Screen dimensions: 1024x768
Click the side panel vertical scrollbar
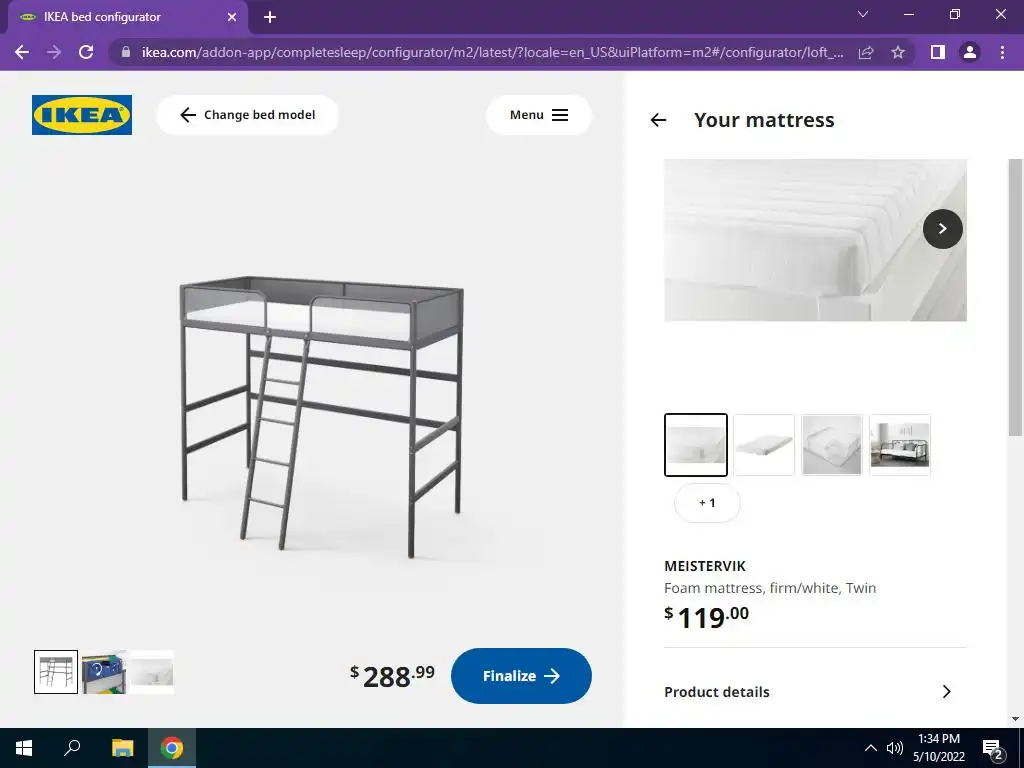(x=1015, y=296)
